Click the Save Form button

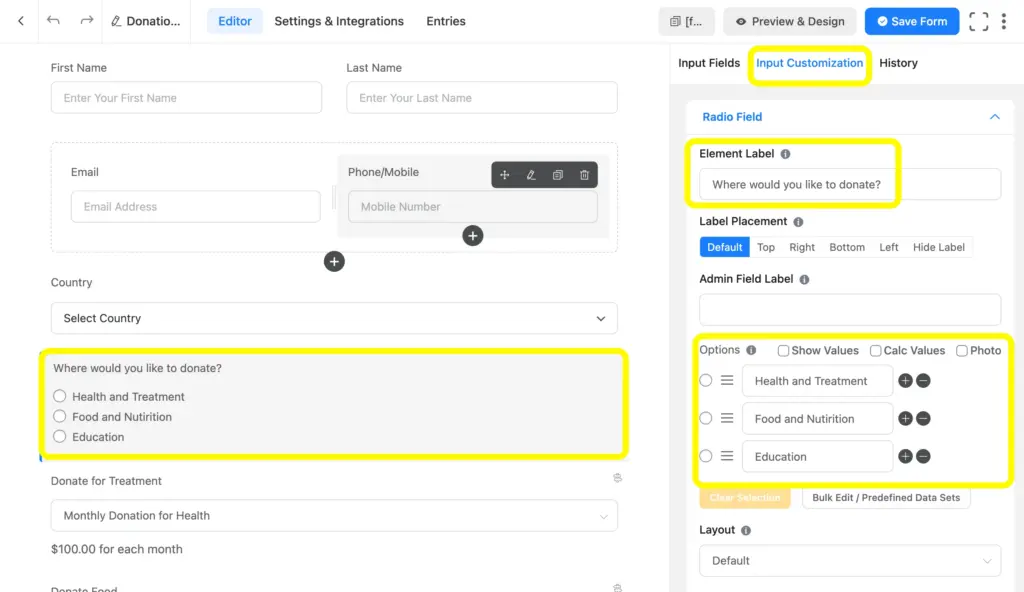click(911, 20)
